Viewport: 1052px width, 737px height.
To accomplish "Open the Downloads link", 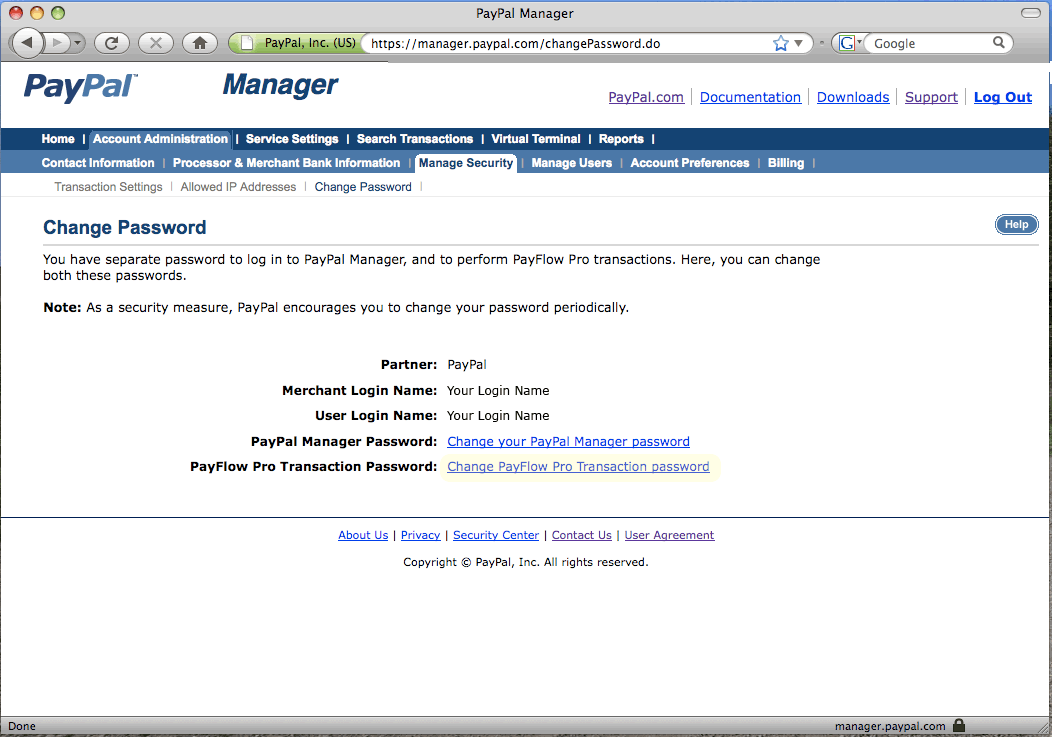I will click(853, 97).
